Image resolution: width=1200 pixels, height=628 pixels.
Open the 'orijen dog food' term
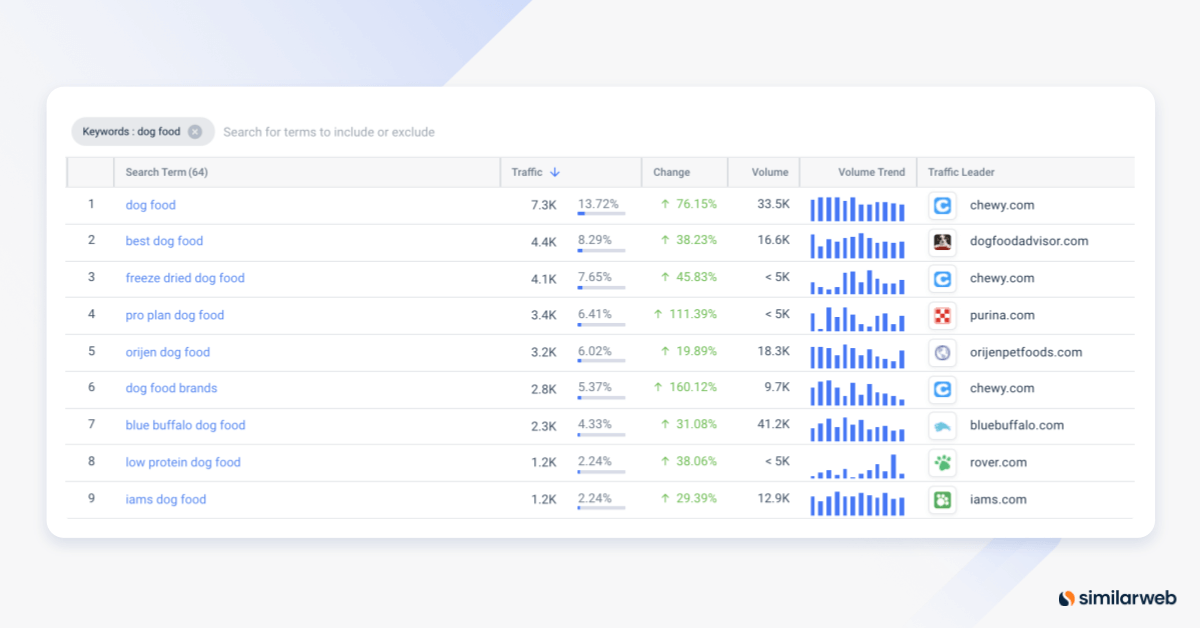168,352
